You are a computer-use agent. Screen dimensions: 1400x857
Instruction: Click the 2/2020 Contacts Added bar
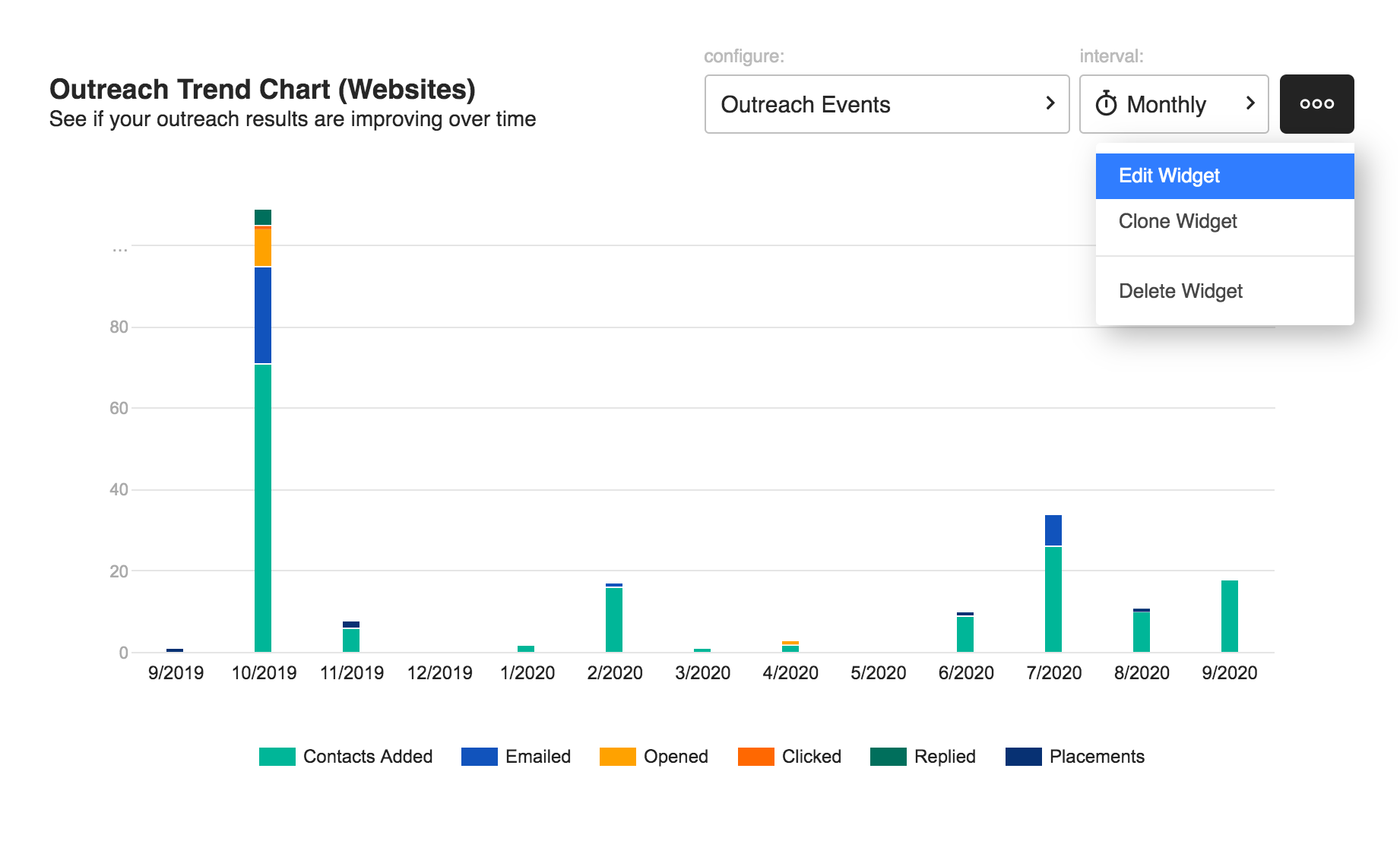click(x=614, y=620)
